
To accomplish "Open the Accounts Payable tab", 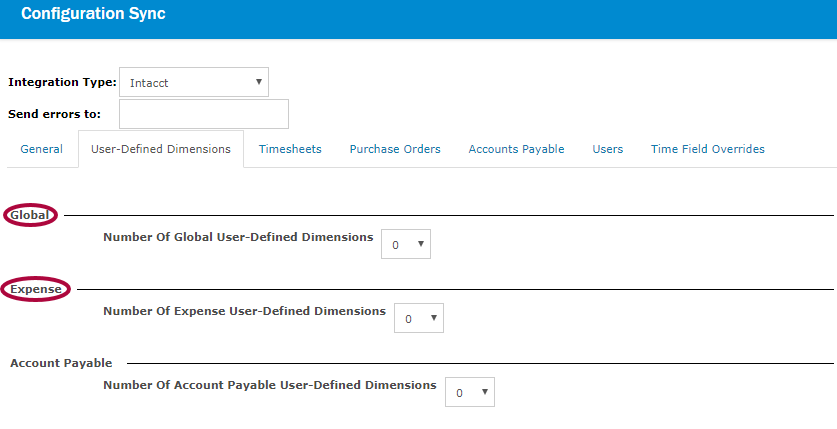I will (x=516, y=149).
